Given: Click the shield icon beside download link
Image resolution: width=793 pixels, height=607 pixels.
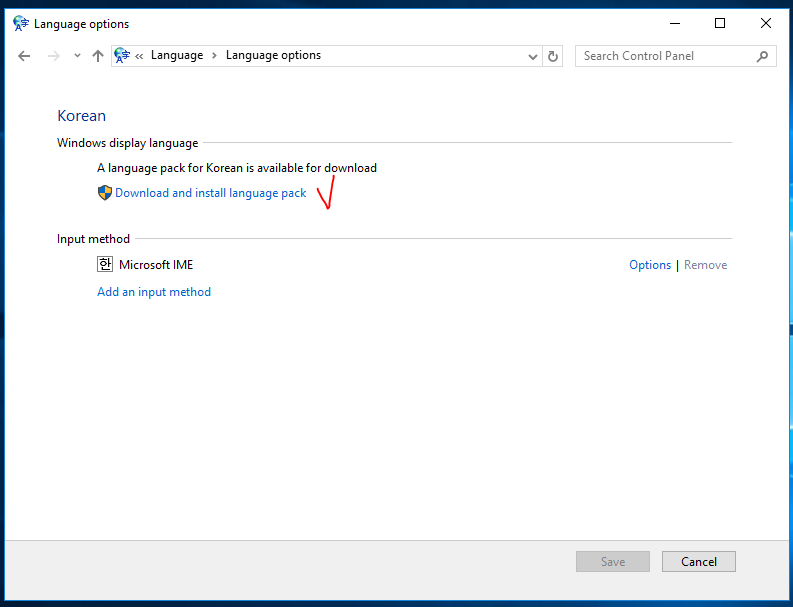Looking at the screenshot, I should (x=105, y=193).
